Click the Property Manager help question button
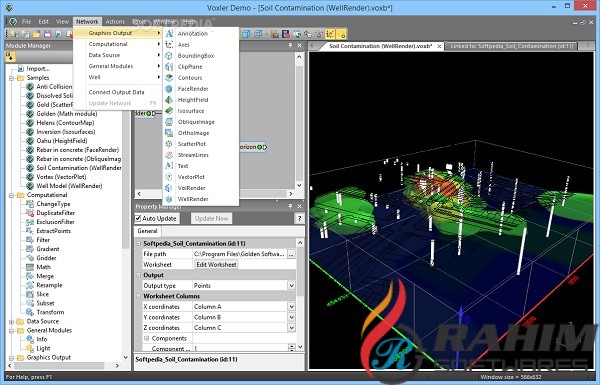 tap(299, 219)
